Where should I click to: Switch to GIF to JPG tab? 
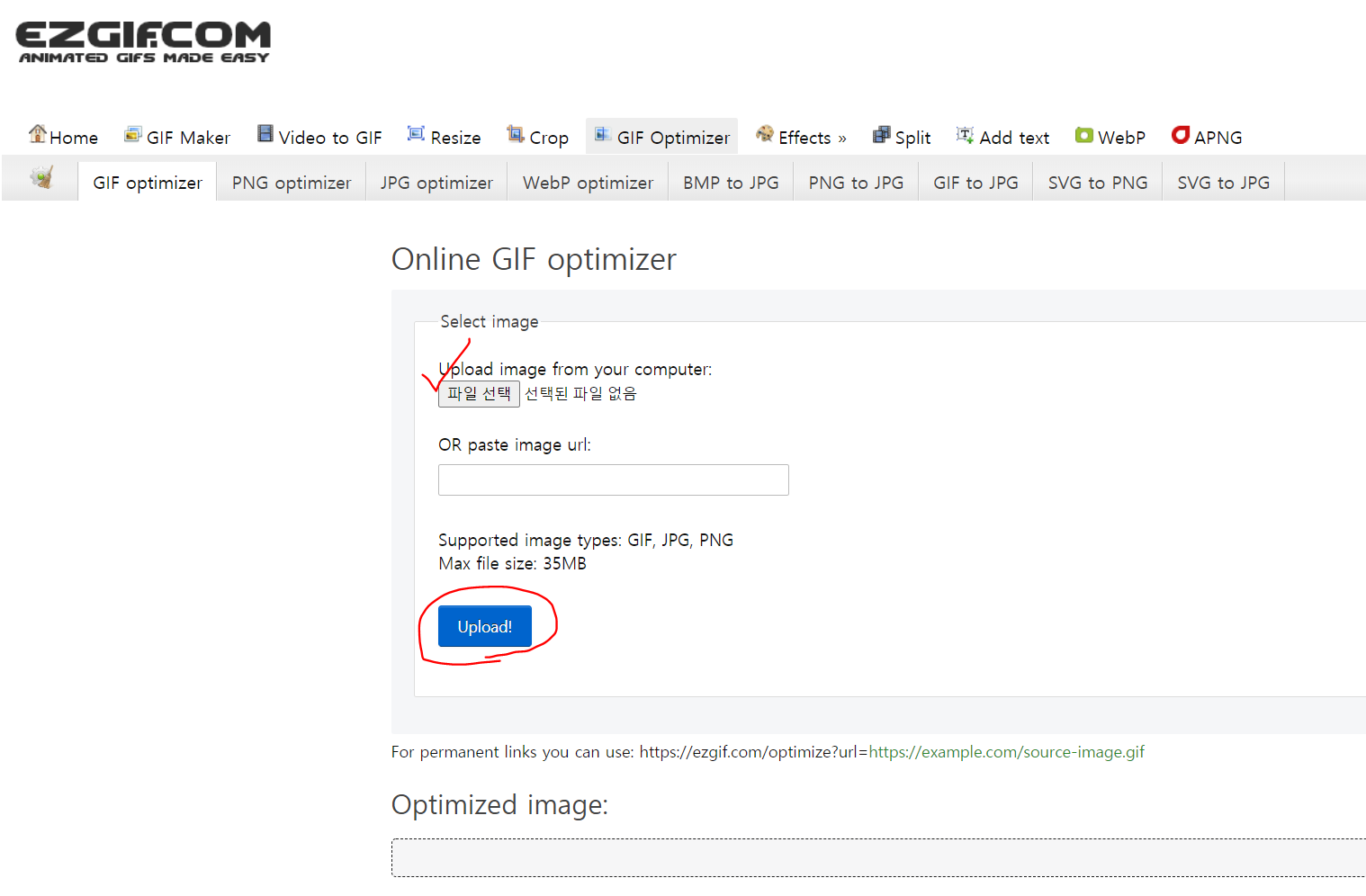coord(975,182)
